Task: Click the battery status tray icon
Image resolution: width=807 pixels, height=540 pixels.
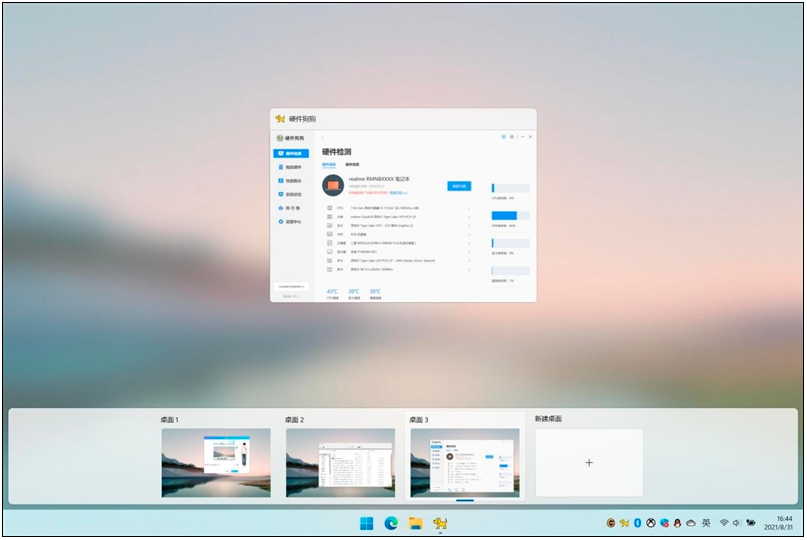Action: point(750,523)
